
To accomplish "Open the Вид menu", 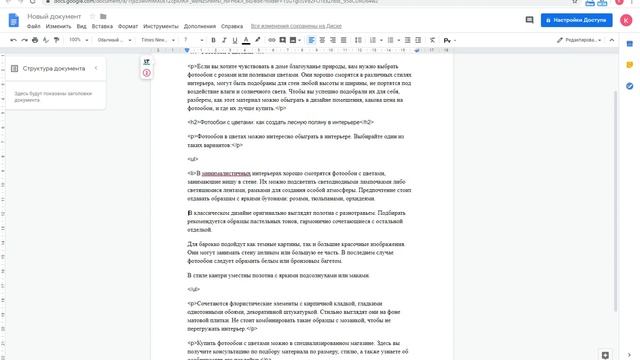I will [81, 26].
